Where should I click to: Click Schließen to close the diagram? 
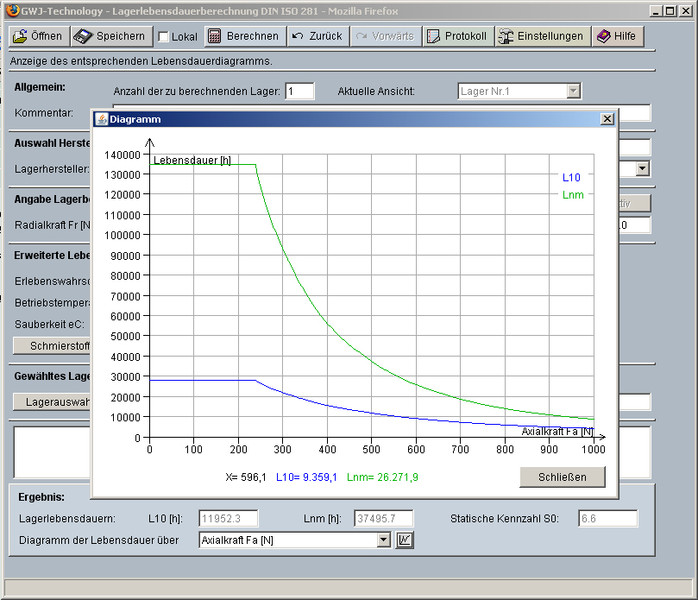[562, 477]
